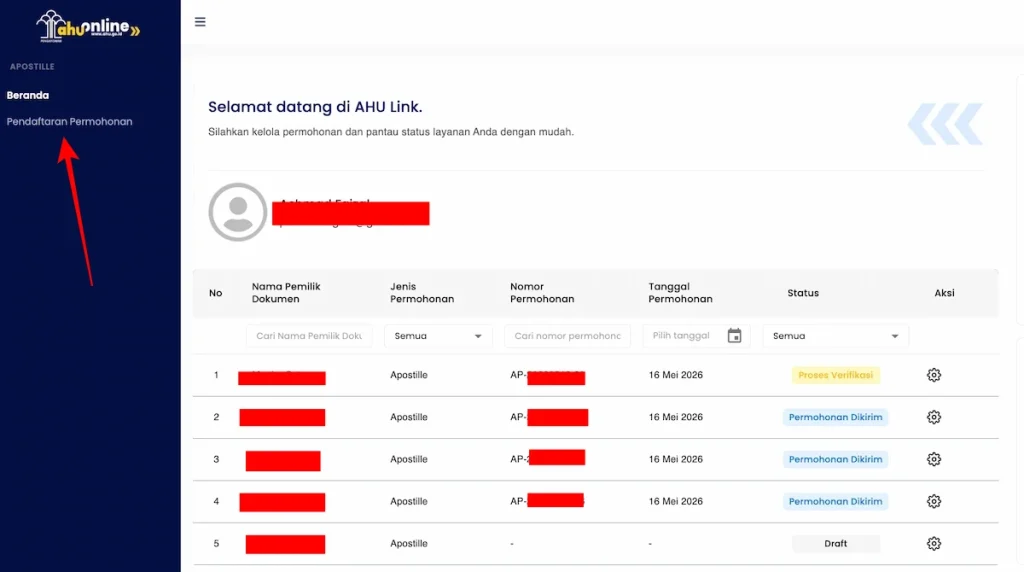
Task: Click Permohonan Dikirim badge in row 4
Action: coord(835,501)
